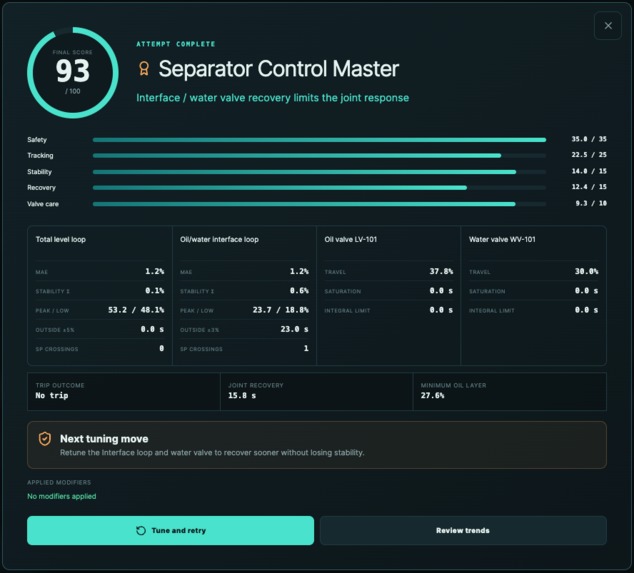Click the award ribbon icon beside the title

144,69
